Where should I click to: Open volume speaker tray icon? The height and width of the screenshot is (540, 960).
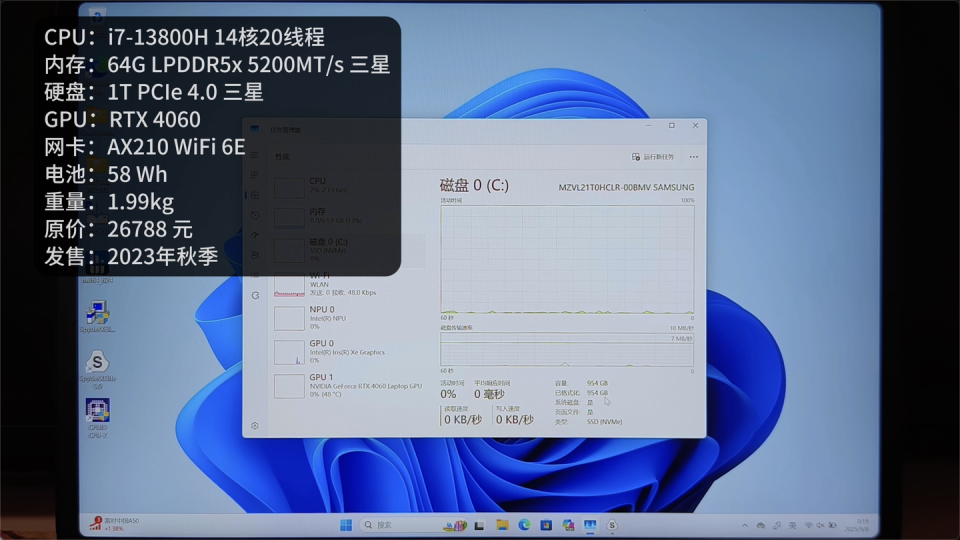[820, 525]
